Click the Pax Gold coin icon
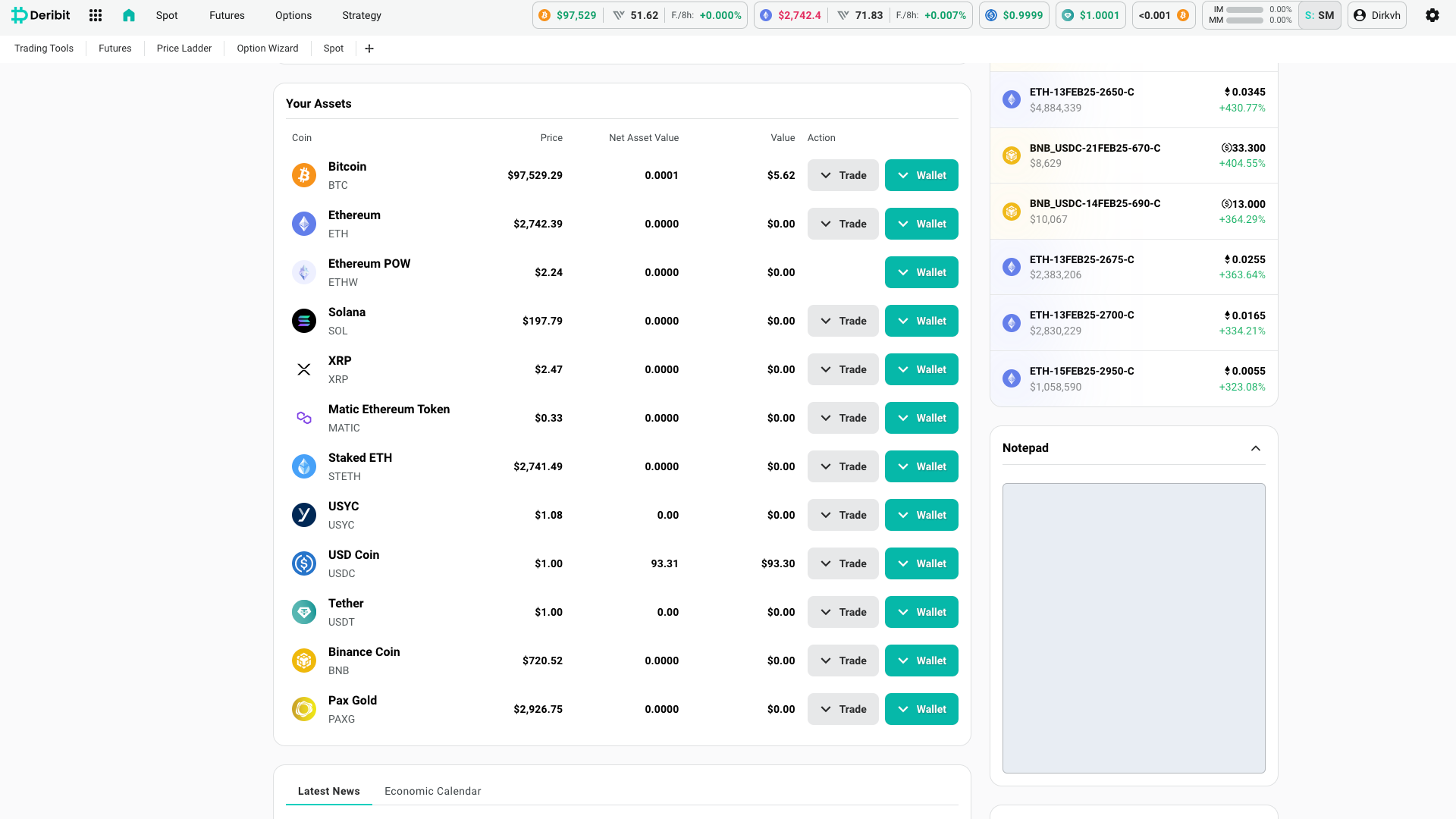 point(304,709)
